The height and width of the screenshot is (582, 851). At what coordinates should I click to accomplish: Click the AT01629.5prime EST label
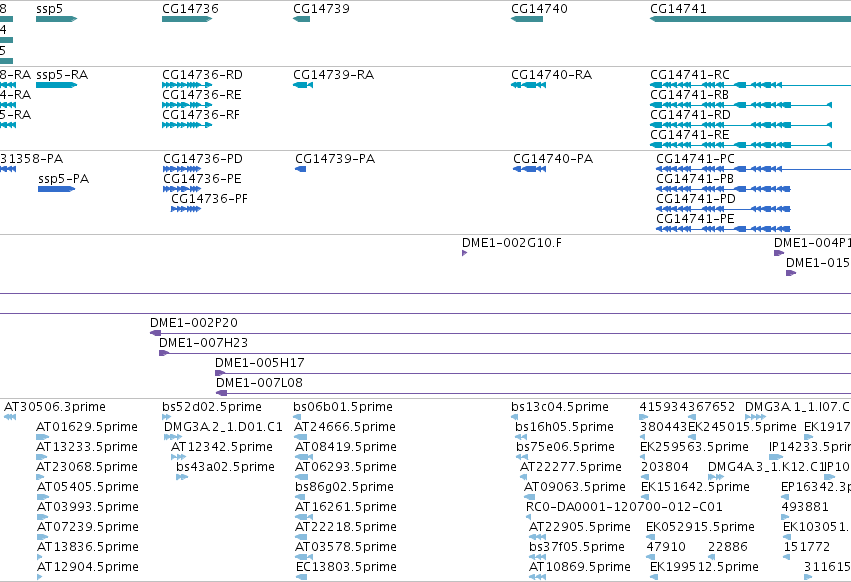87,427
